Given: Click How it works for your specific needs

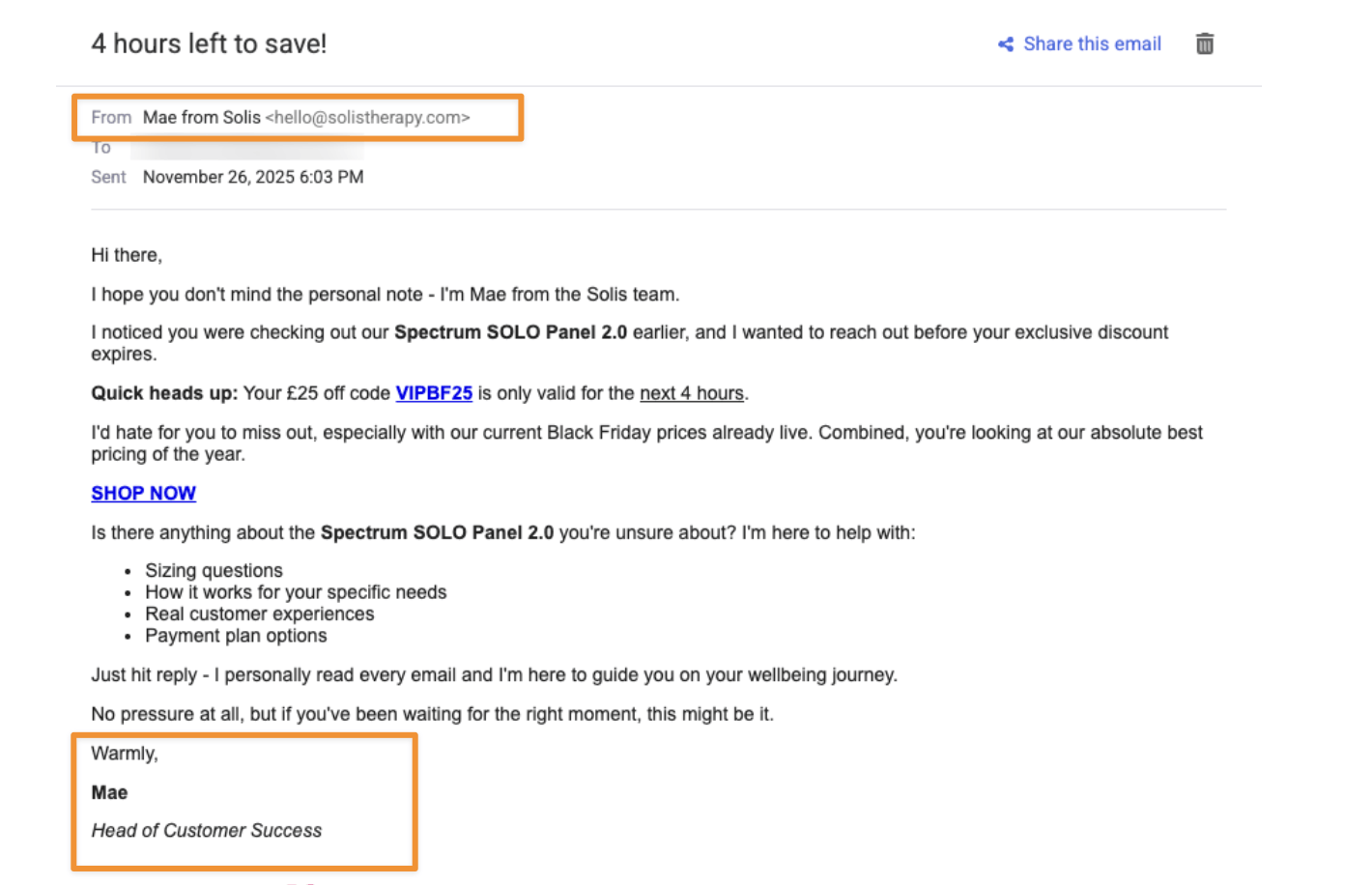Looking at the screenshot, I should 296,592.
